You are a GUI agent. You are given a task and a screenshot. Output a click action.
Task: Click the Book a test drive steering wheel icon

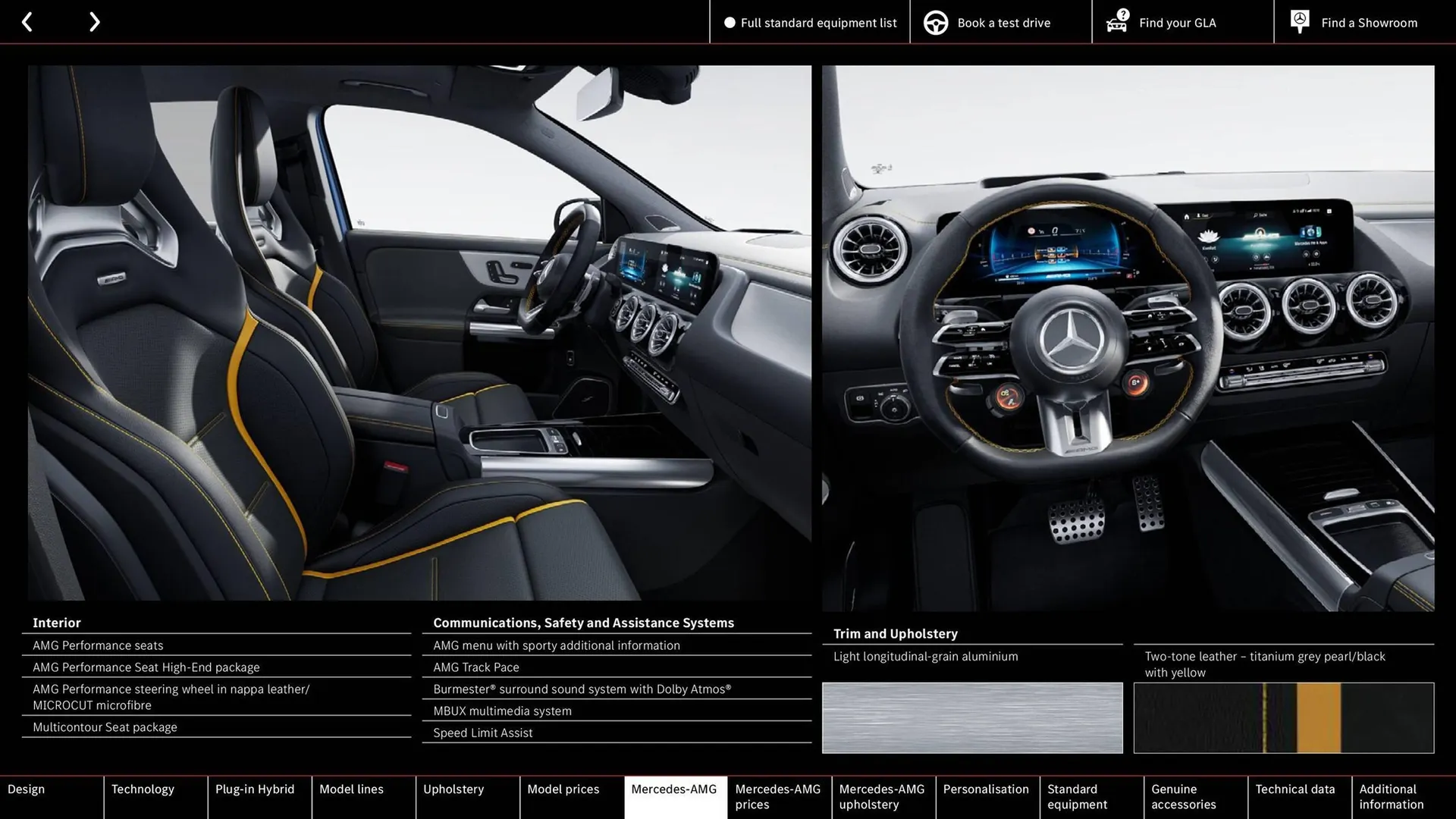pos(936,22)
